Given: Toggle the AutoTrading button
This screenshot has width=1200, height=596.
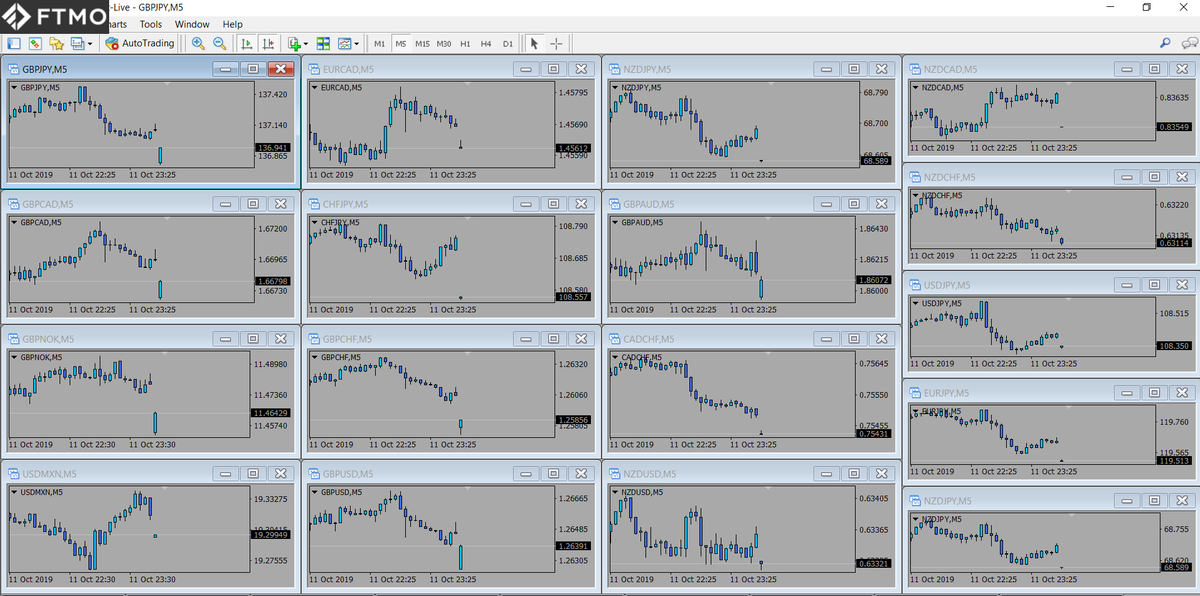Looking at the screenshot, I should (x=140, y=43).
